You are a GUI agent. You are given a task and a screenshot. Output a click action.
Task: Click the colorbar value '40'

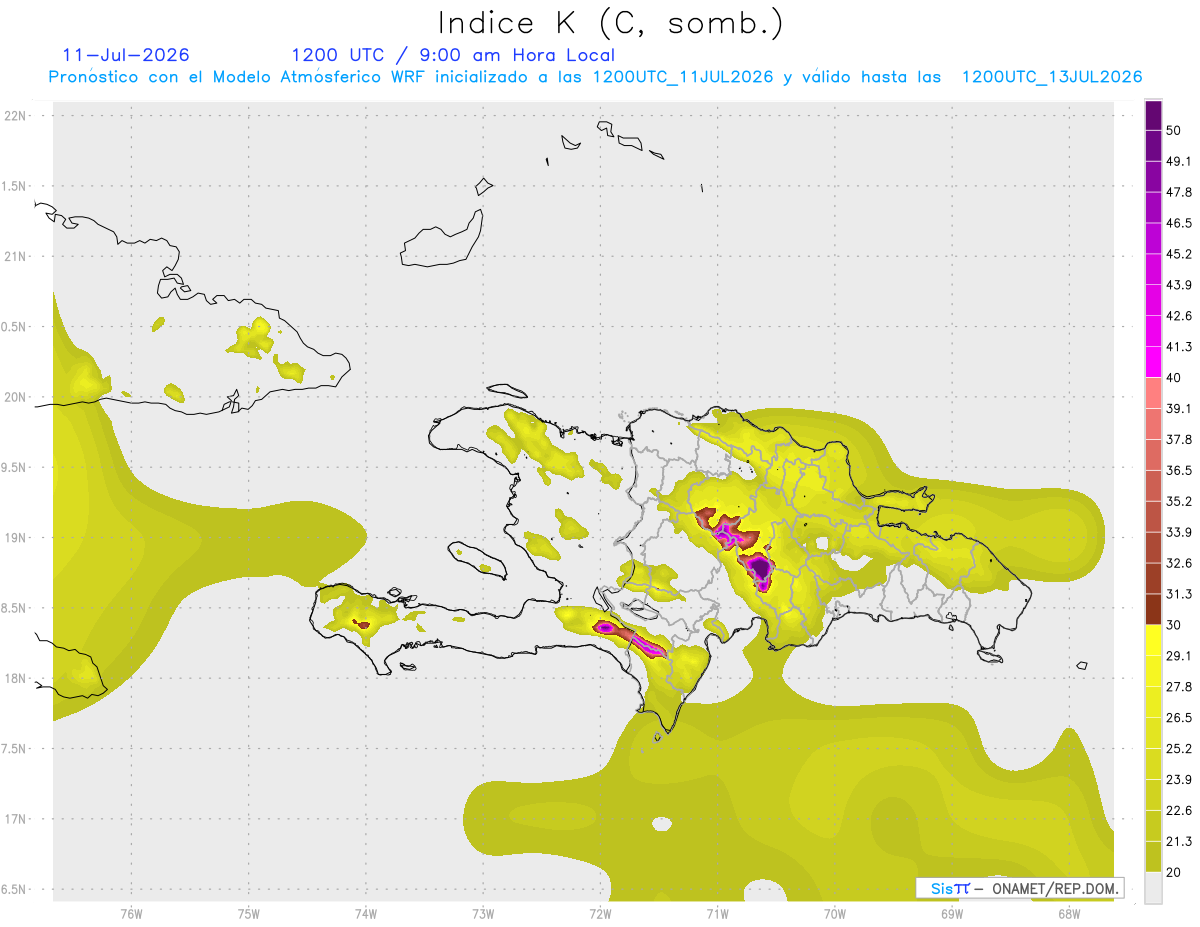[x=1174, y=378]
